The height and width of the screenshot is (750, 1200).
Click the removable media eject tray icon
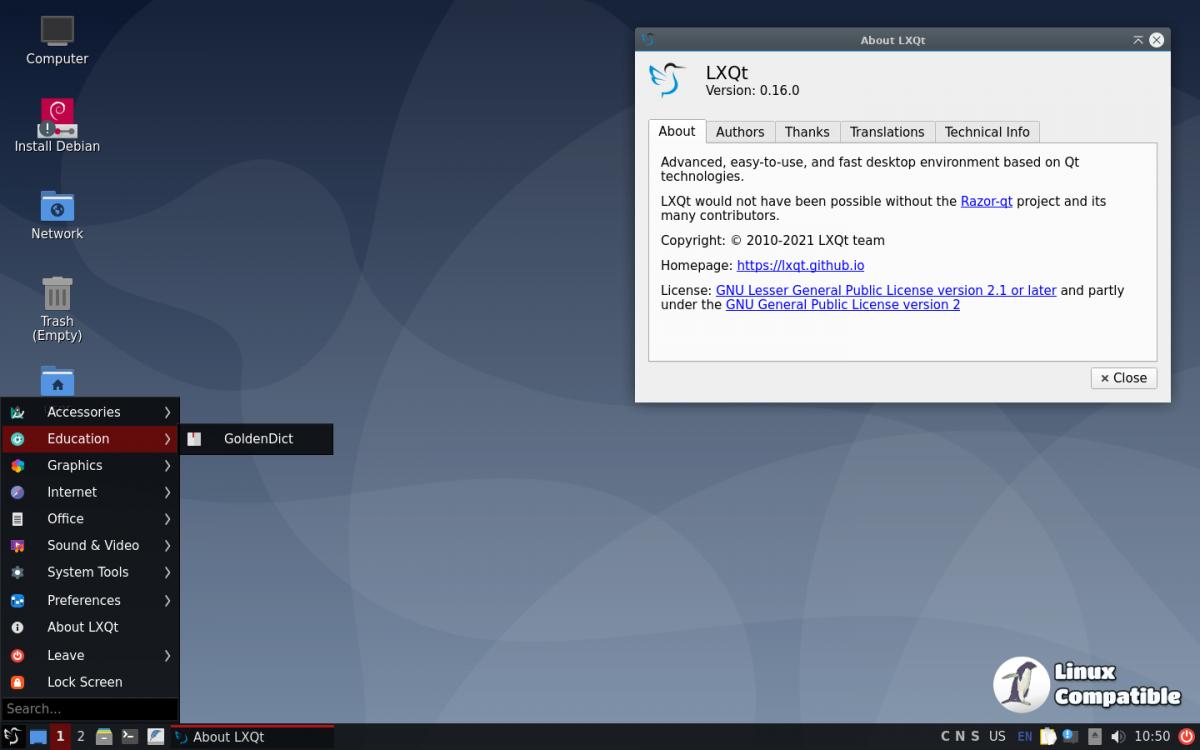point(1095,737)
